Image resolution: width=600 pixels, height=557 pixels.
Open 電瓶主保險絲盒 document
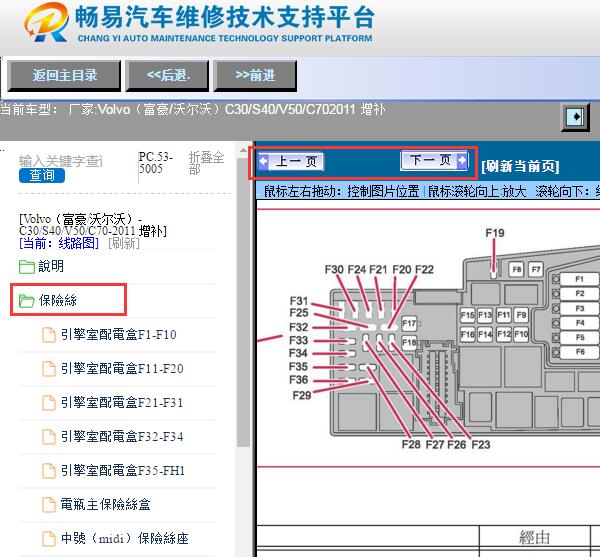pos(105,505)
